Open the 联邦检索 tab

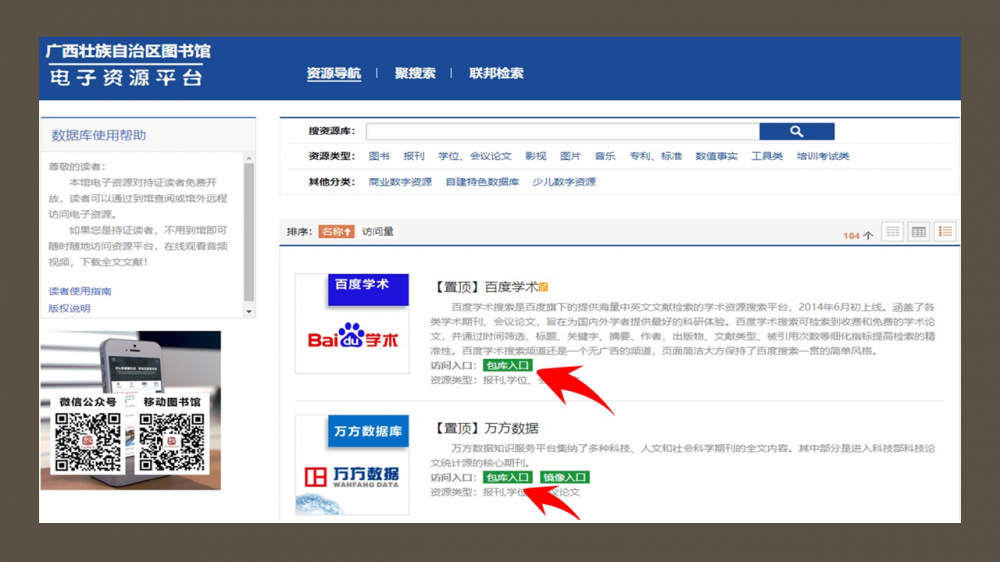tap(496, 73)
